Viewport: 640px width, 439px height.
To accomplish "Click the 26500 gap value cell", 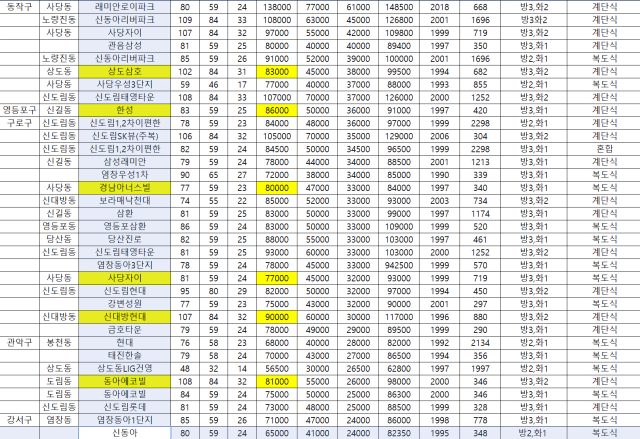I will pyautogui.click(x=358, y=368).
